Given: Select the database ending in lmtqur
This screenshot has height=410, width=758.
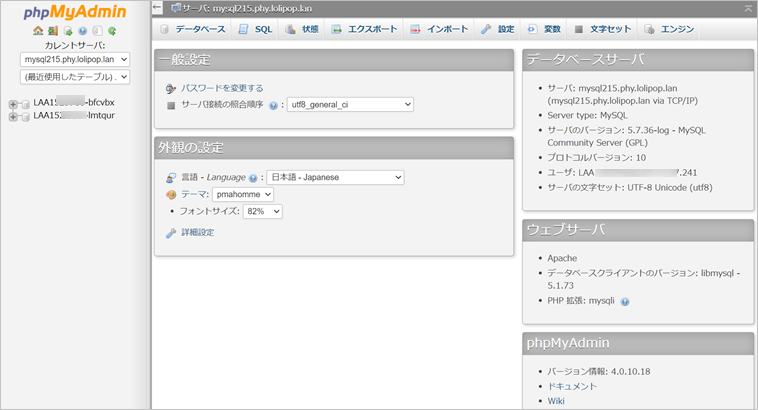Looking at the screenshot, I should [75, 116].
